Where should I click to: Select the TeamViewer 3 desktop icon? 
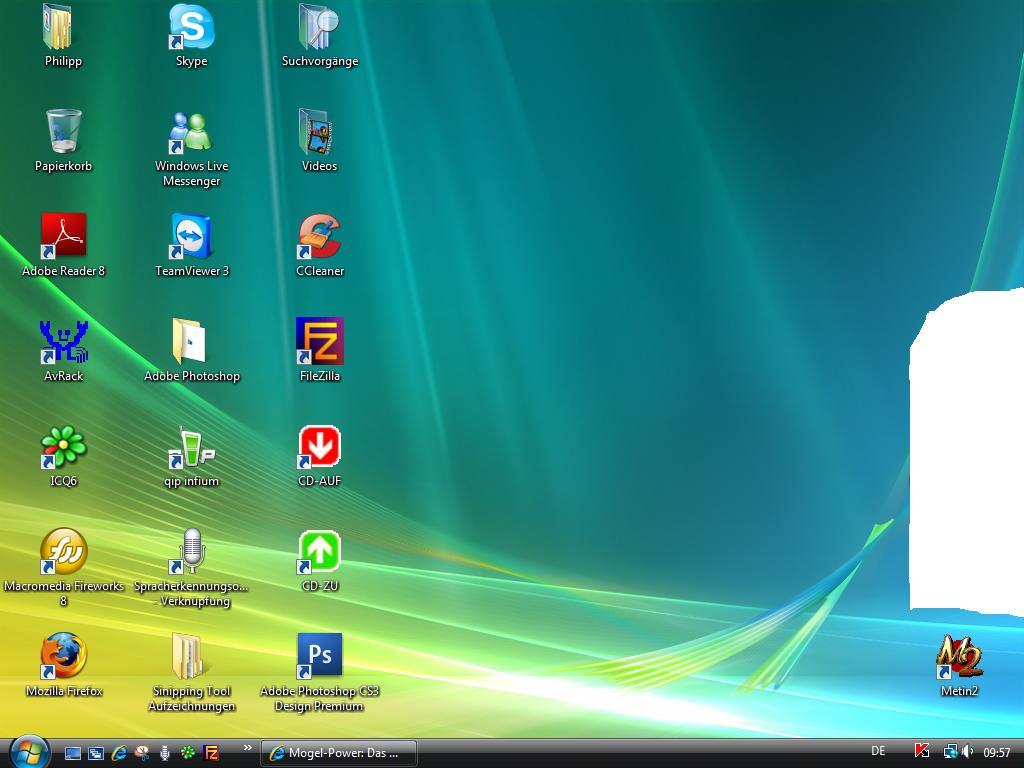click(191, 238)
